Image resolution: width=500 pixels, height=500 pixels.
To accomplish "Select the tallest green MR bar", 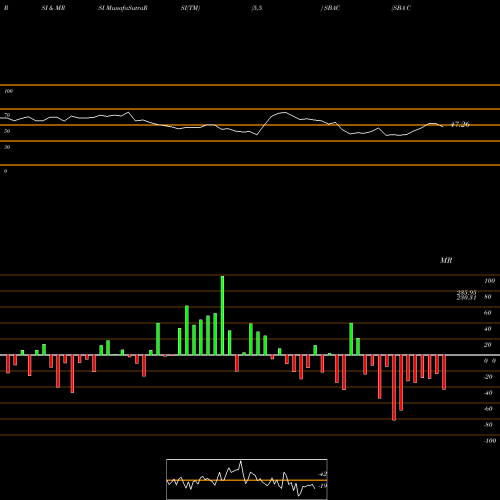I will click(x=222, y=315).
